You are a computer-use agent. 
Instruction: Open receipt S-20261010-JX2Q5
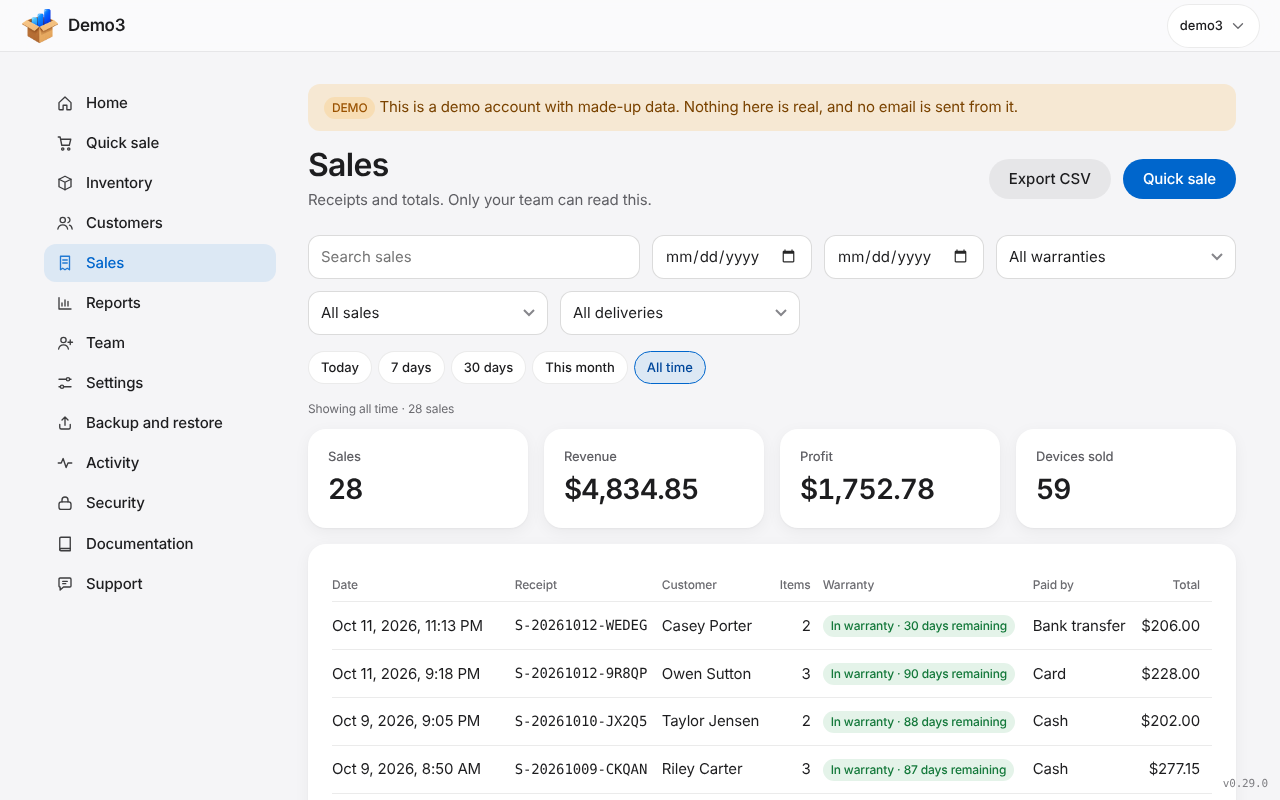(581, 721)
